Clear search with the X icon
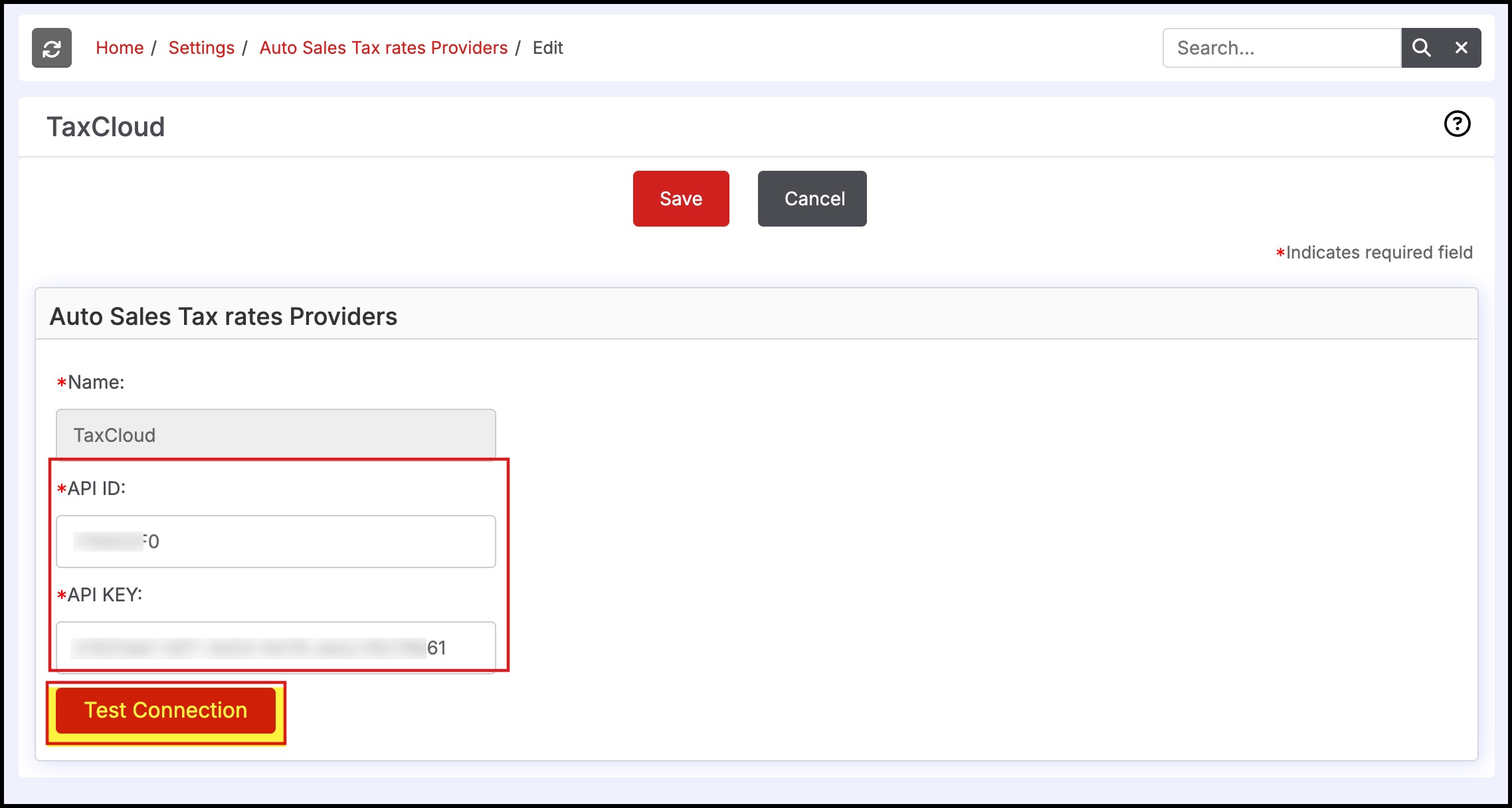Image resolution: width=1512 pixels, height=808 pixels. 1461,48
